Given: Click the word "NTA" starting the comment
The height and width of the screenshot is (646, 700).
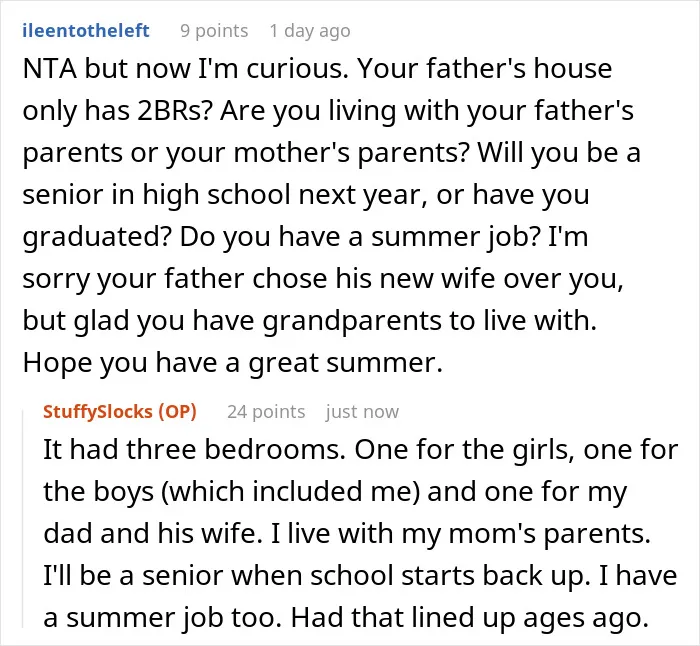Looking at the screenshot, I should [50, 69].
